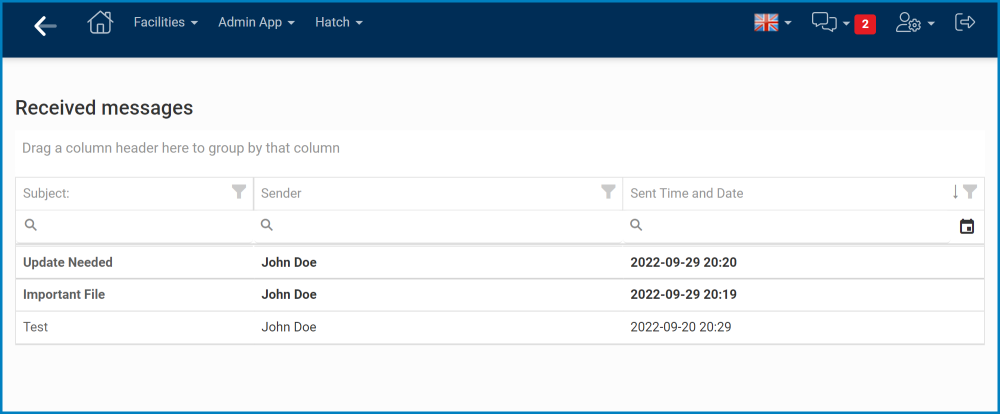Open the Sender column filter icon
The image size is (1000, 414).
pyautogui.click(x=608, y=192)
